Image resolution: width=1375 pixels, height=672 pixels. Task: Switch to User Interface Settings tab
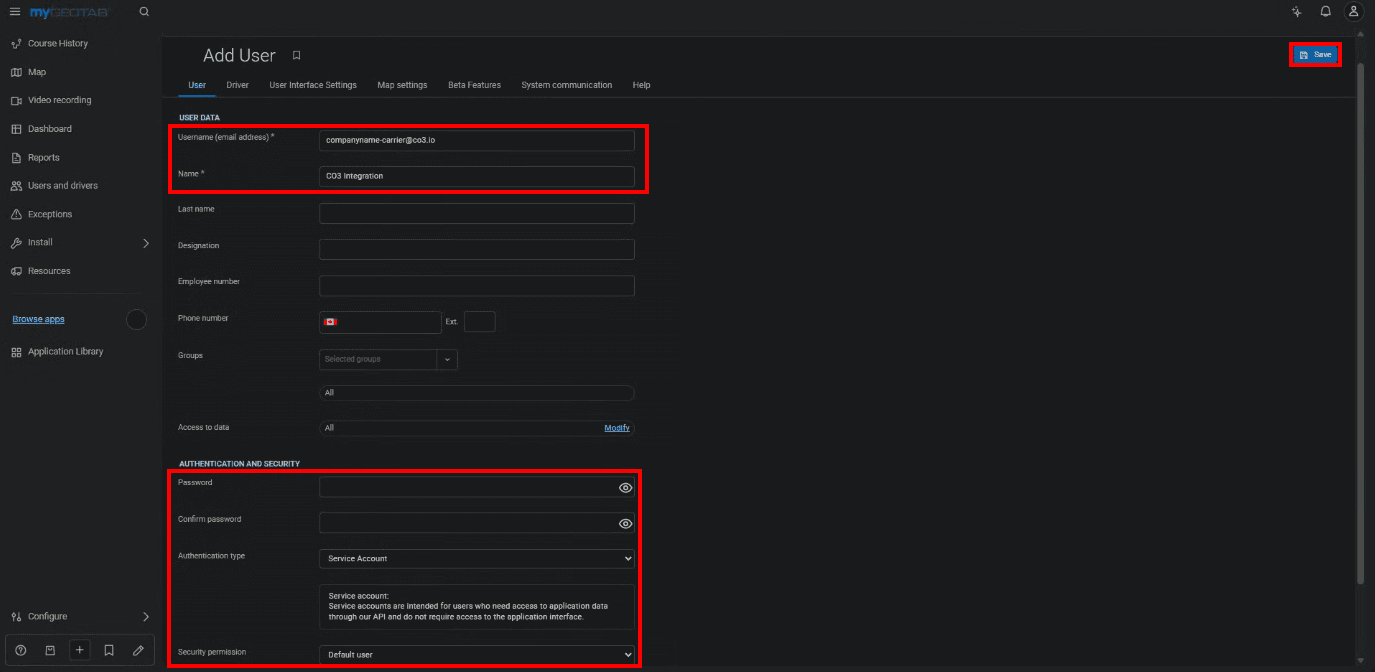tap(313, 85)
